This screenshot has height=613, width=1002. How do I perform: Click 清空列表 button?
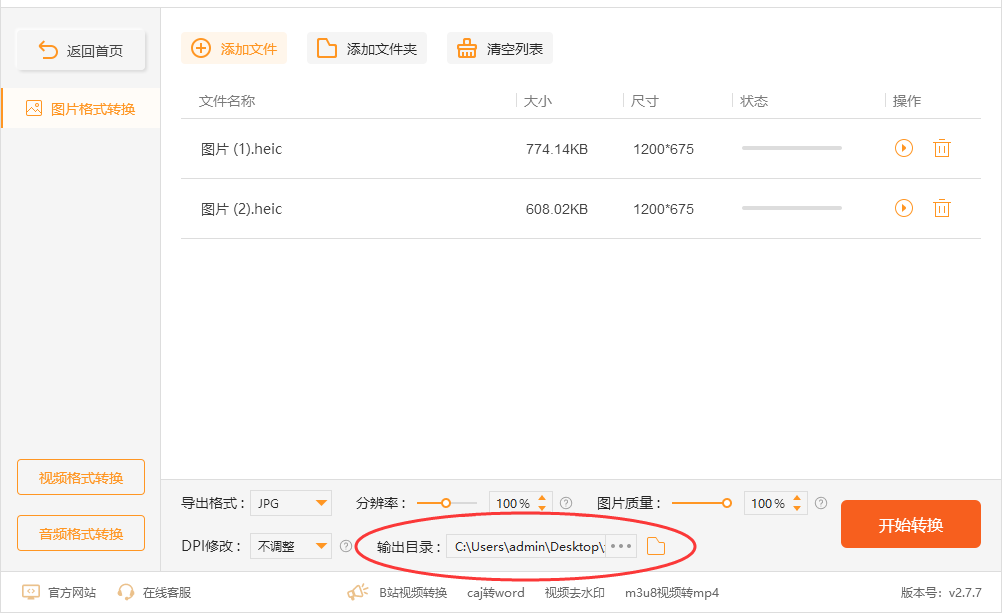(x=500, y=49)
